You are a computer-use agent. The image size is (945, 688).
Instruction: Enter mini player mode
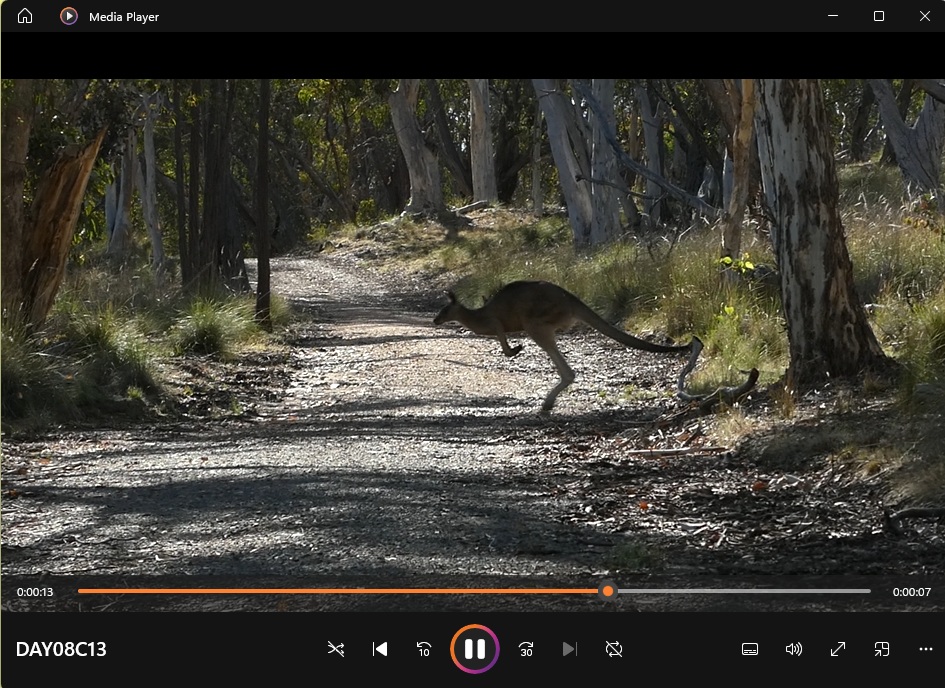(x=882, y=649)
